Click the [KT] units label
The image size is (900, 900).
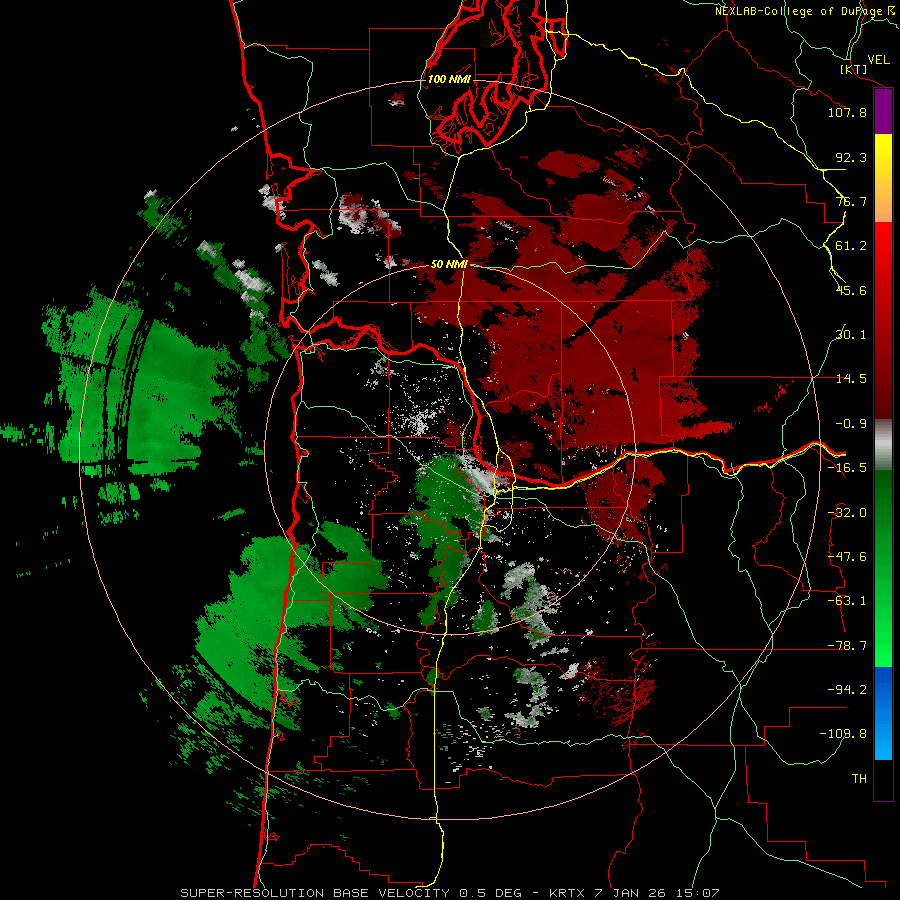[854, 69]
